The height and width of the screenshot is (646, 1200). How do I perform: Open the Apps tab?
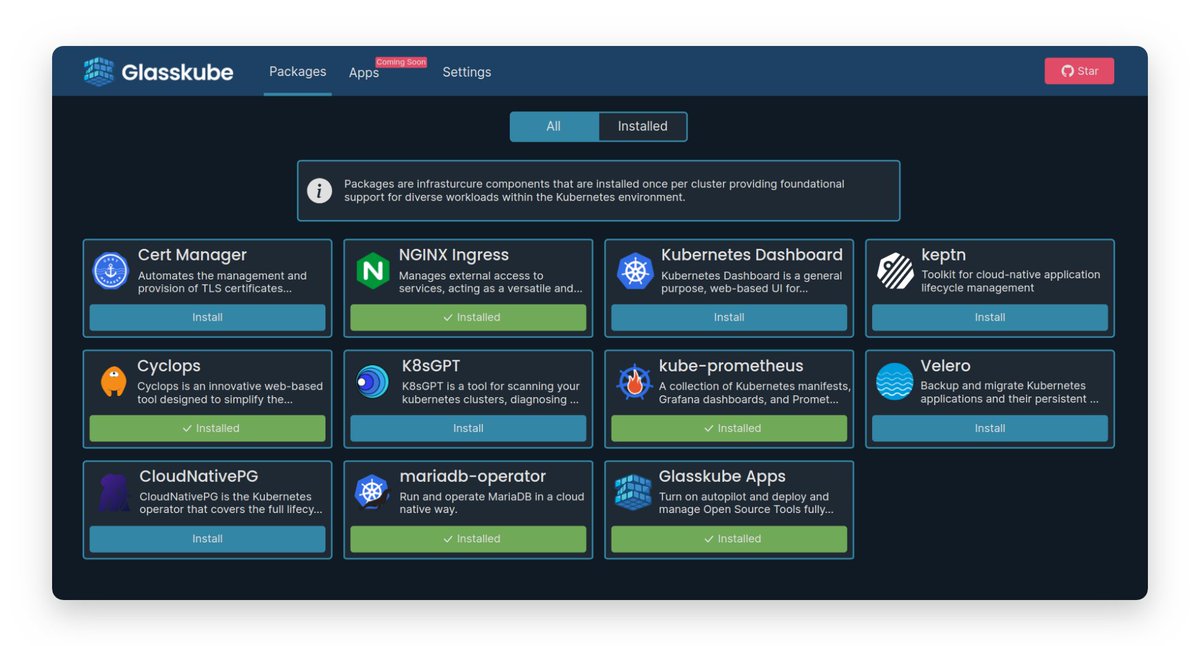click(x=364, y=73)
